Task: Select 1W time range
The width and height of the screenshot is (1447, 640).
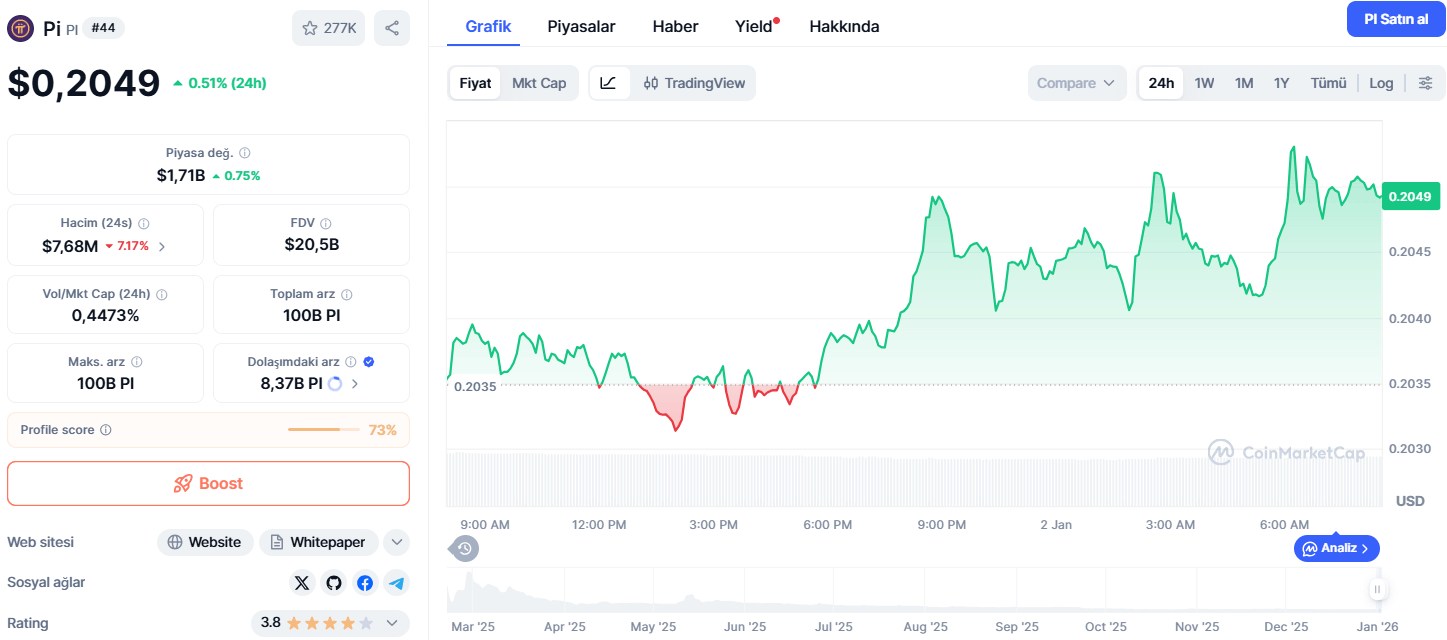Action: click(1204, 83)
